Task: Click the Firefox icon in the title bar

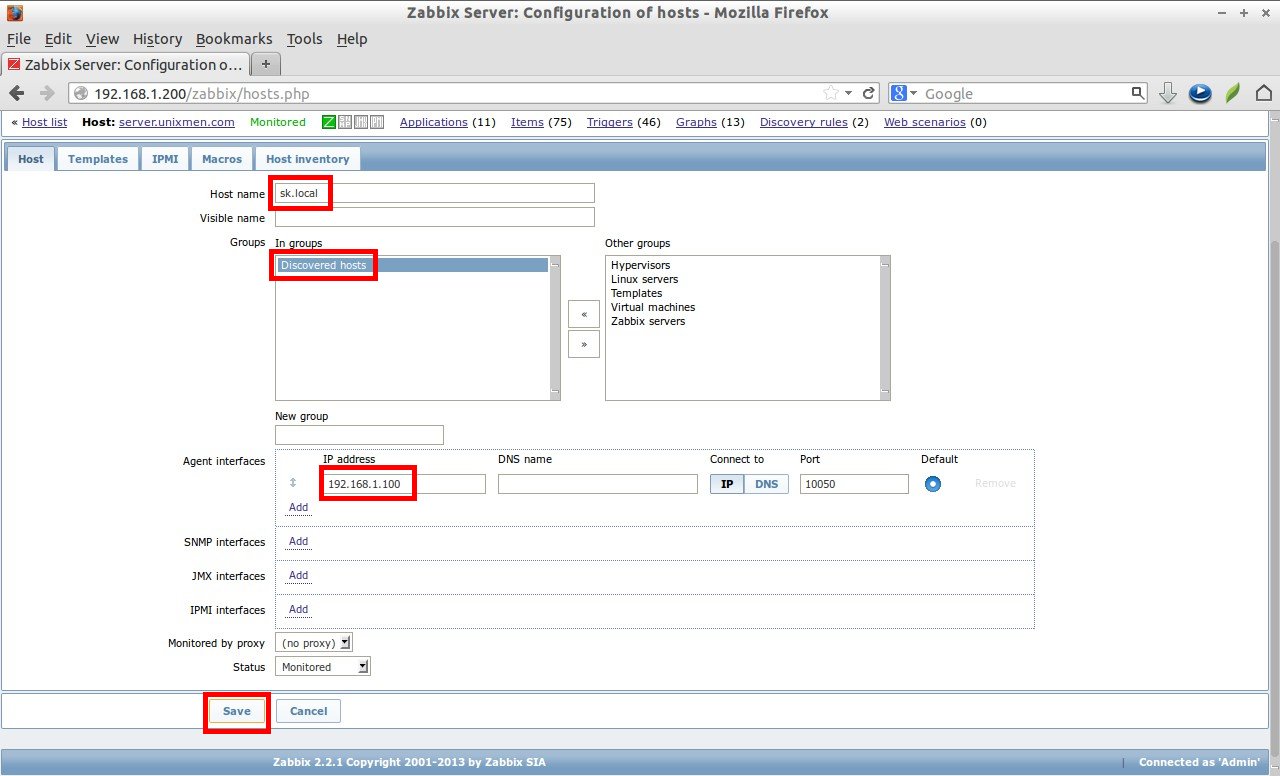Action: point(14,13)
